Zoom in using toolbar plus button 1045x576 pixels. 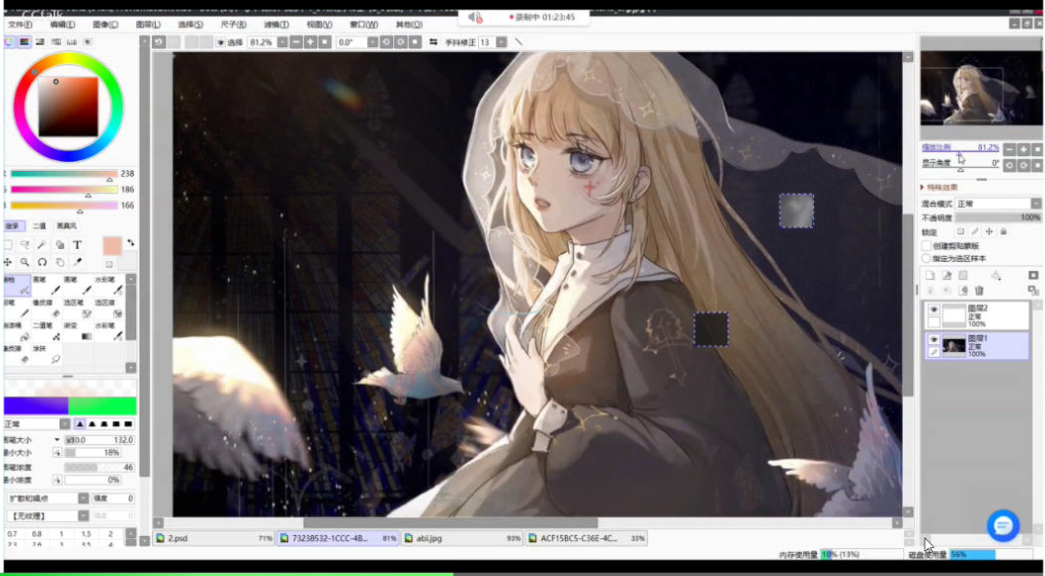310,42
